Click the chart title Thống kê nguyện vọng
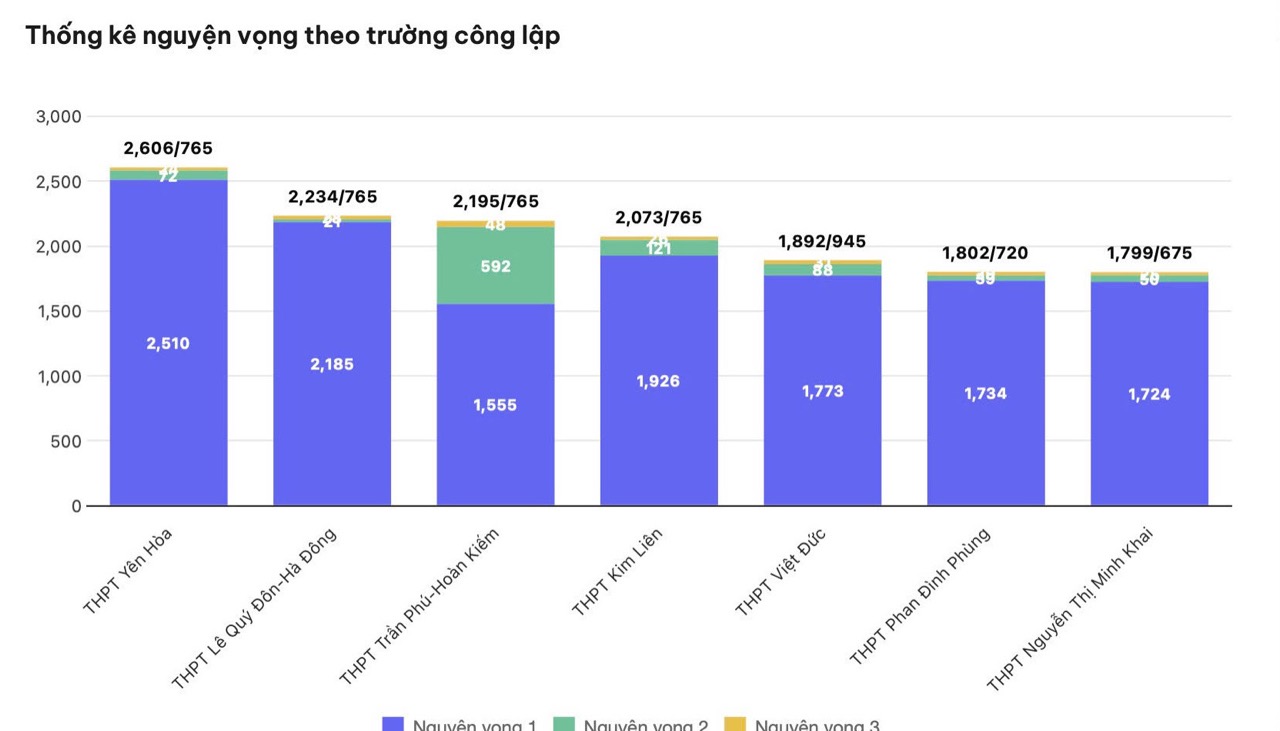Screen dimensions: 1280x731 click(292, 36)
